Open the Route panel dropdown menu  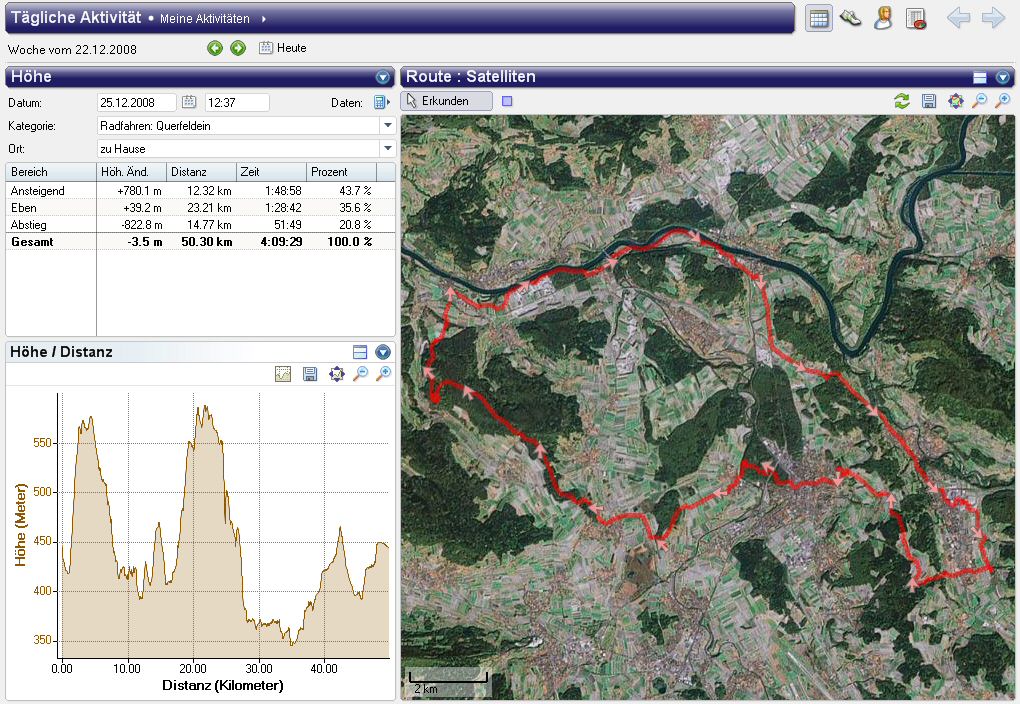click(x=1003, y=77)
